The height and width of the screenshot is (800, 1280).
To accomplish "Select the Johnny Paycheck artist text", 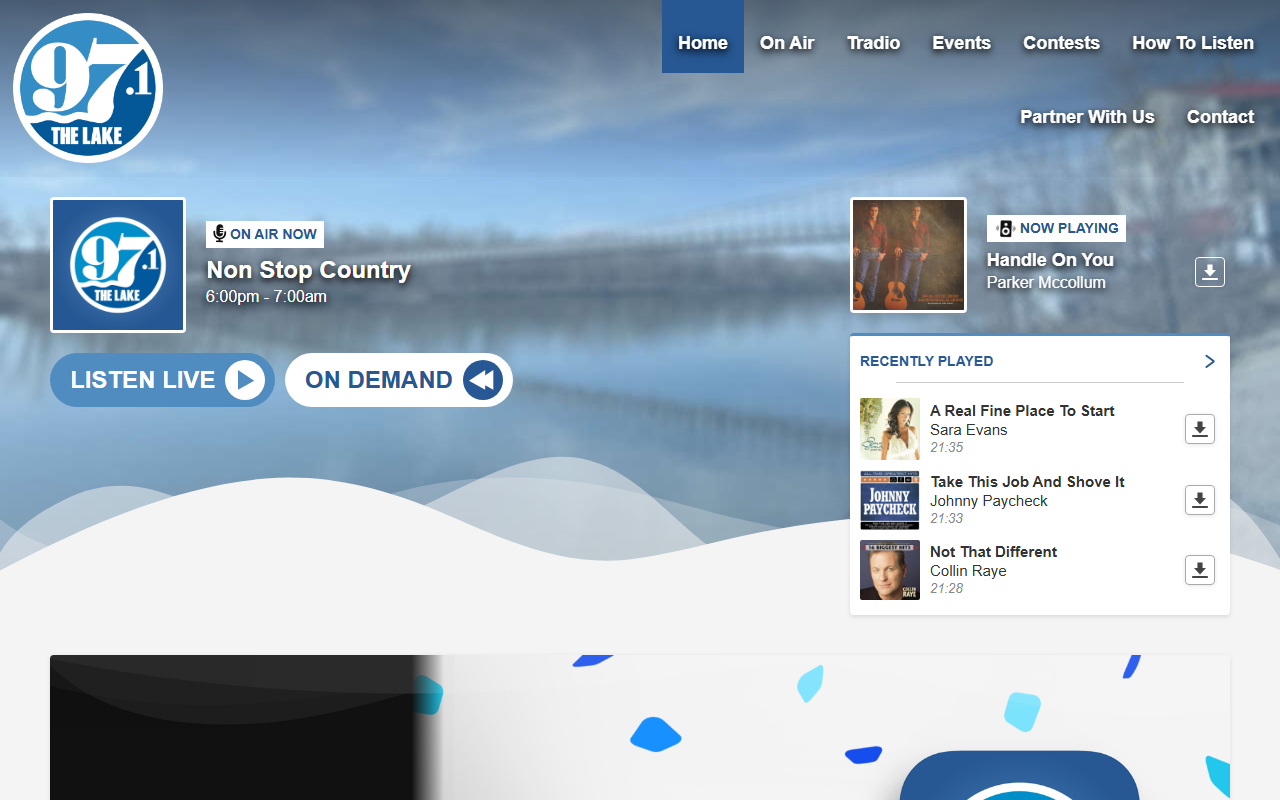I will 989,501.
